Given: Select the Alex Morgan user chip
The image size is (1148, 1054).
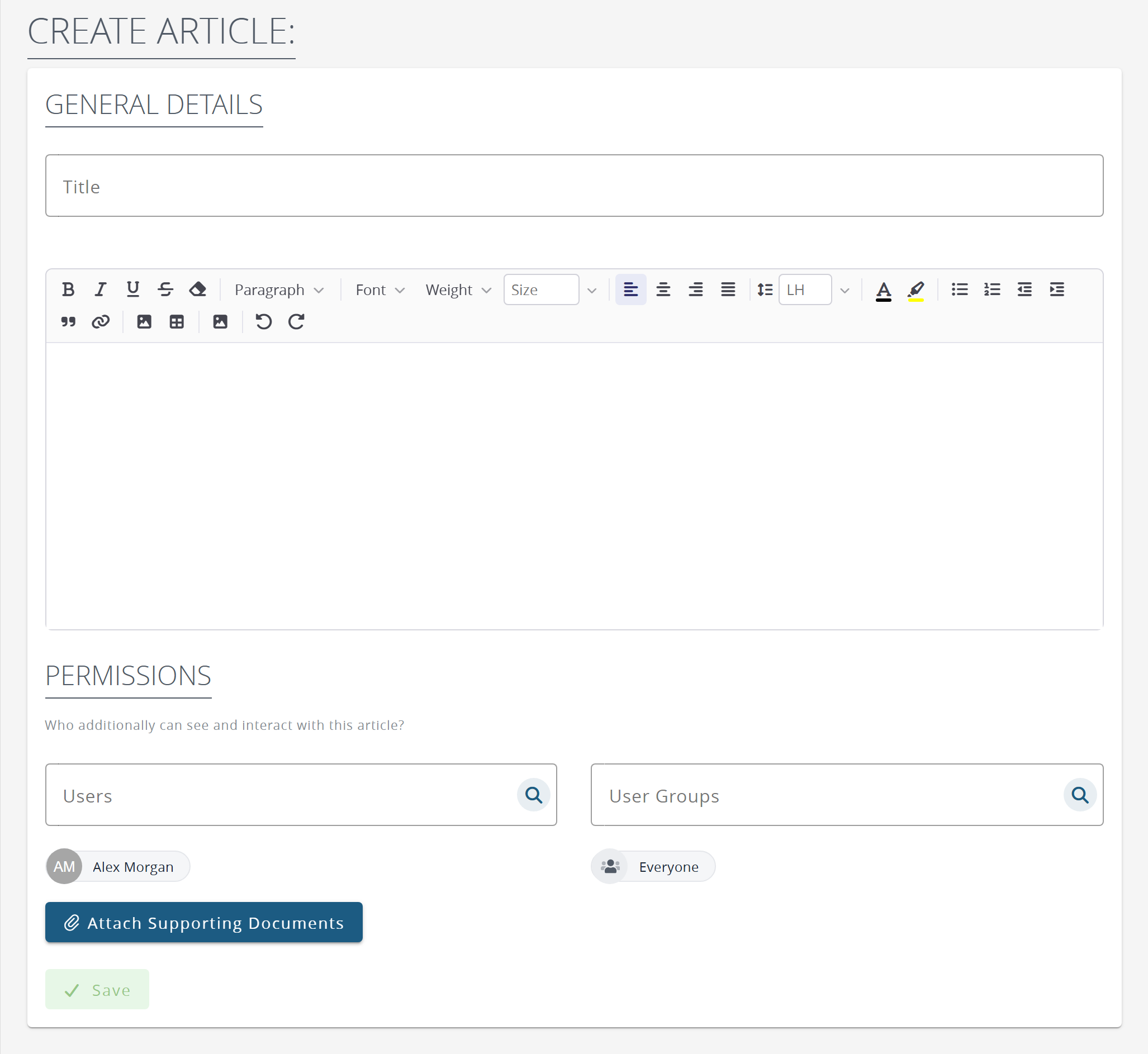Looking at the screenshot, I should pyautogui.click(x=118, y=866).
